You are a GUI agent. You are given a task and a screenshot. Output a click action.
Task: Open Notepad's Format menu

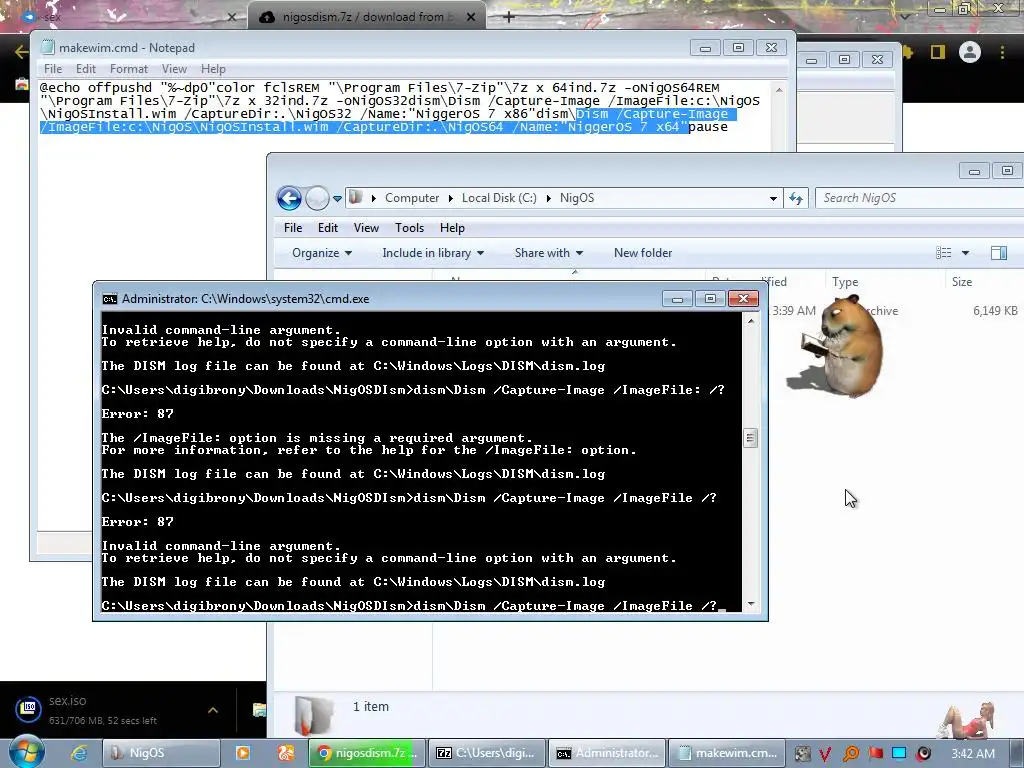pos(129,69)
